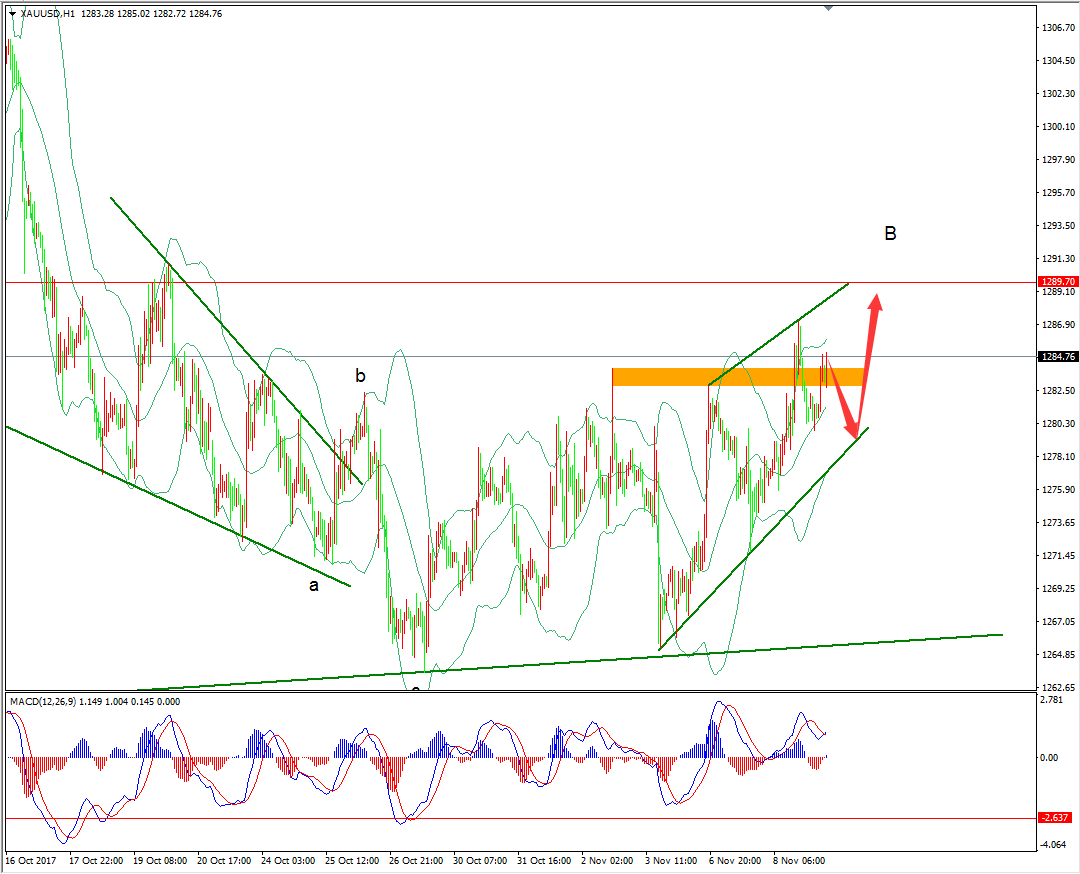
Task: Click the 1267.05 price axis label
Action: 1059,622
